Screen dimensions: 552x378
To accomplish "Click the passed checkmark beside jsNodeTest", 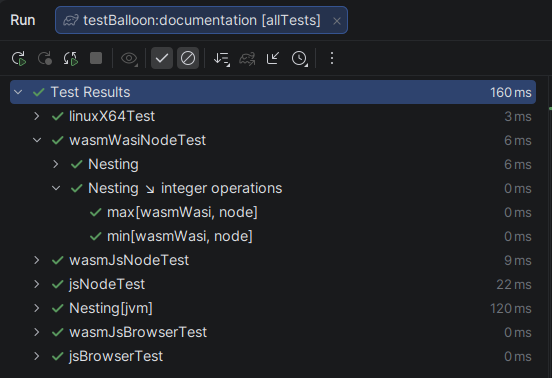I will point(57,284).
